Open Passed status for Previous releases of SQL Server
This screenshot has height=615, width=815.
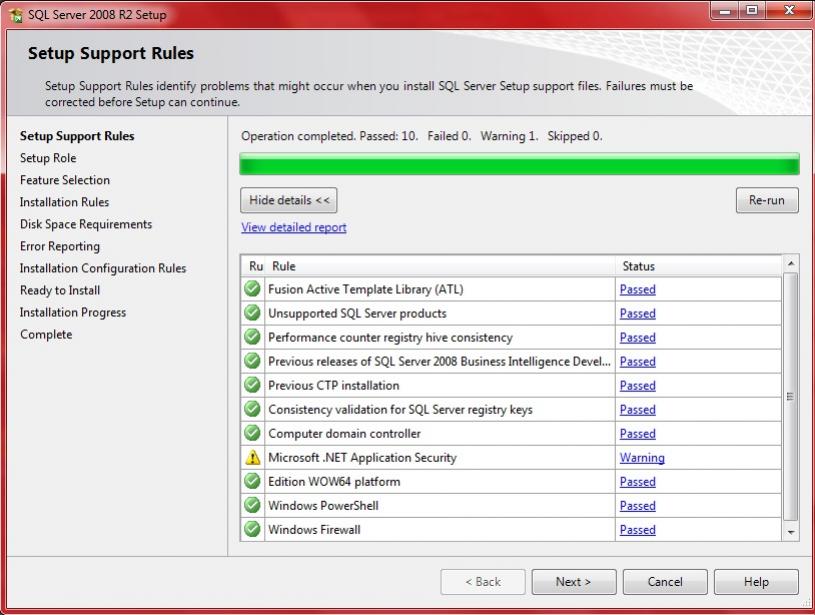[x=638, y=361]
